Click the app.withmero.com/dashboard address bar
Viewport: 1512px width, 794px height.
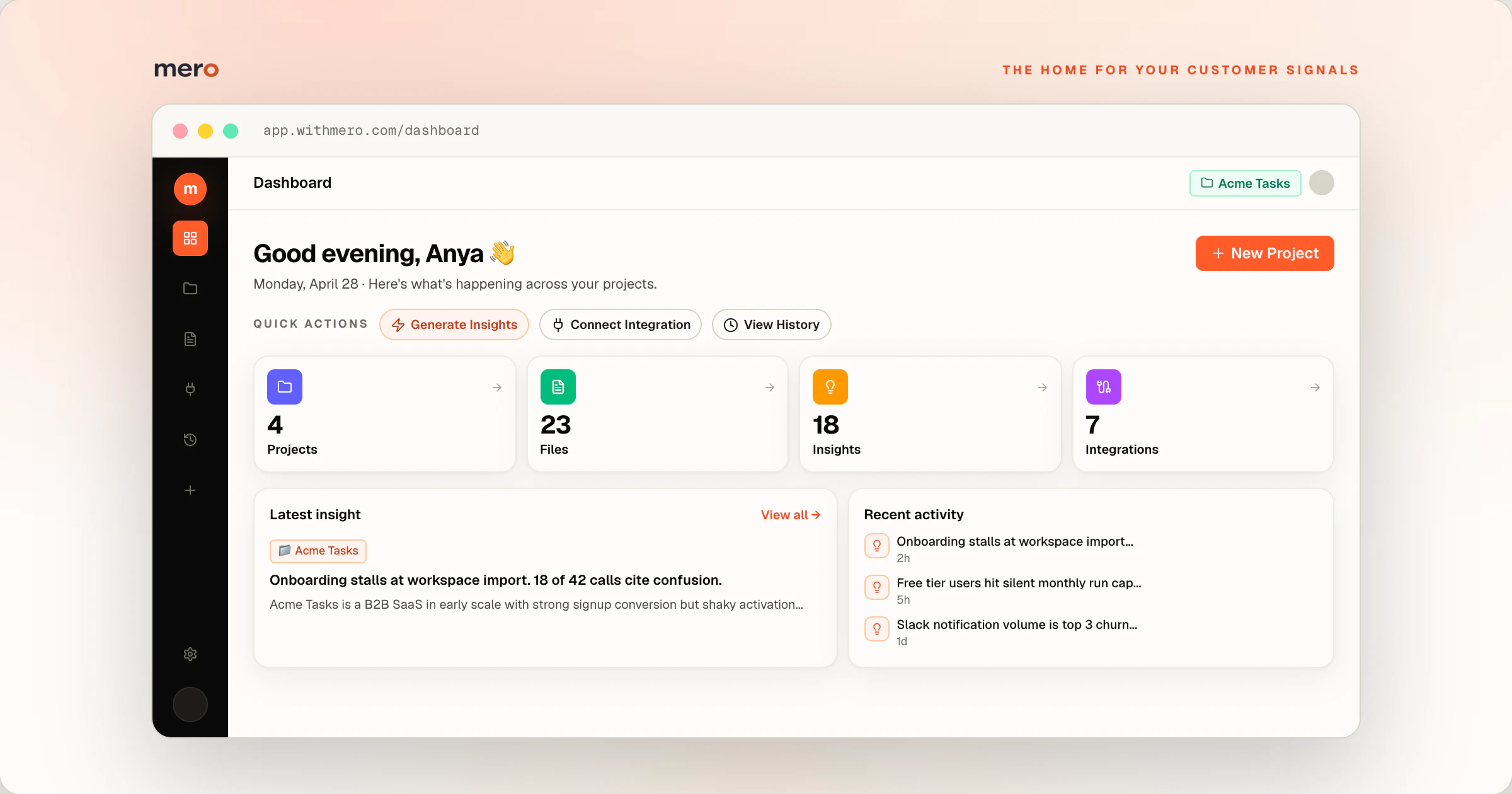coord(371,130)
